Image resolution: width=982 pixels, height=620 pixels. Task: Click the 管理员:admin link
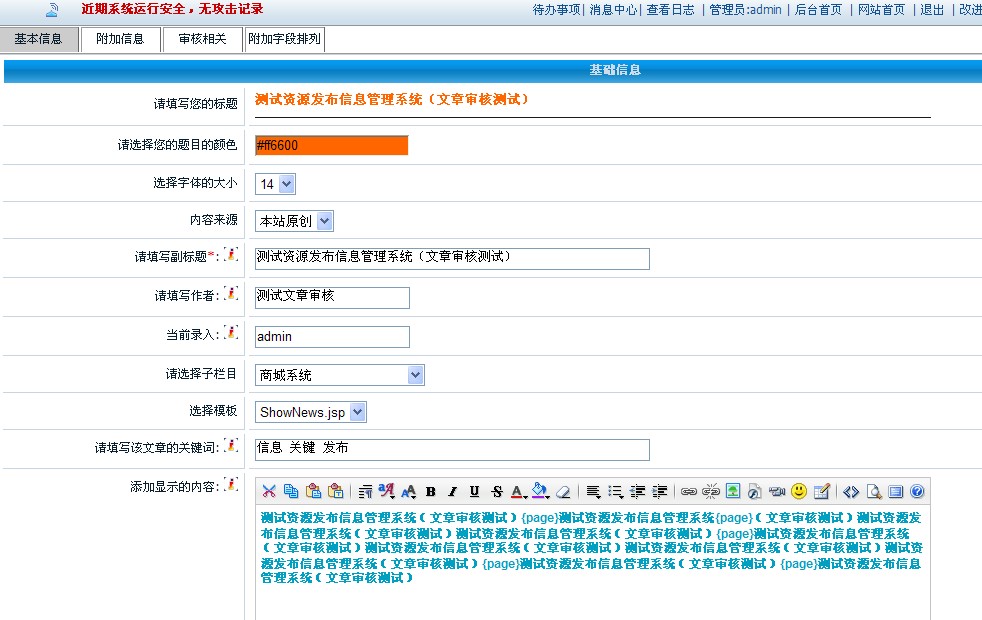[x=745, y=10]
